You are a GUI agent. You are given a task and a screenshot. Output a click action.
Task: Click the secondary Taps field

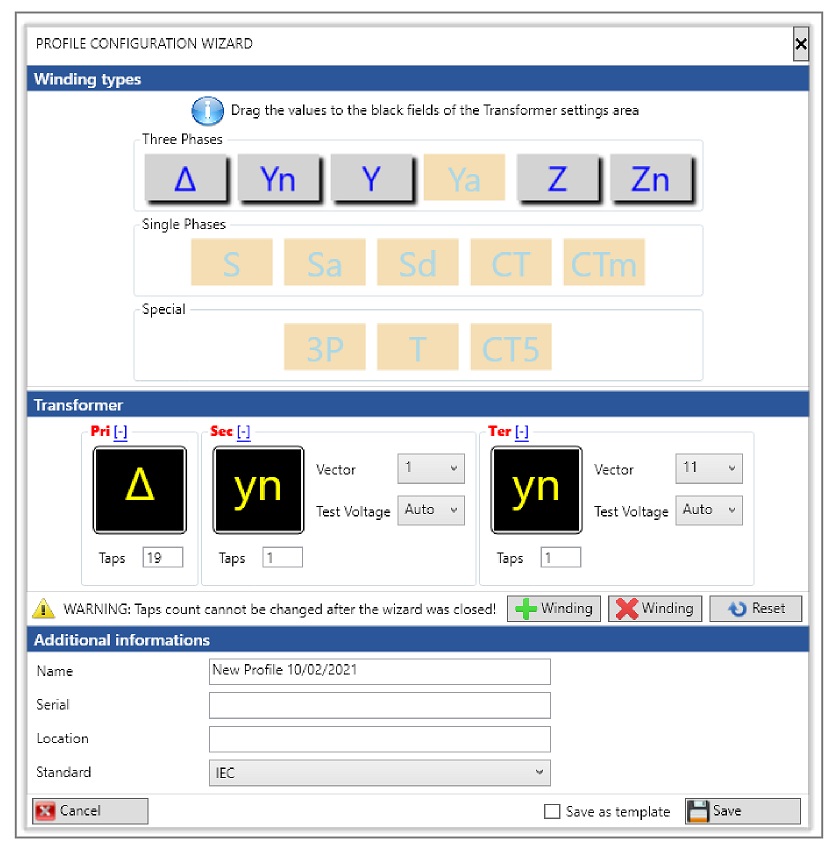tap(282, 557)
